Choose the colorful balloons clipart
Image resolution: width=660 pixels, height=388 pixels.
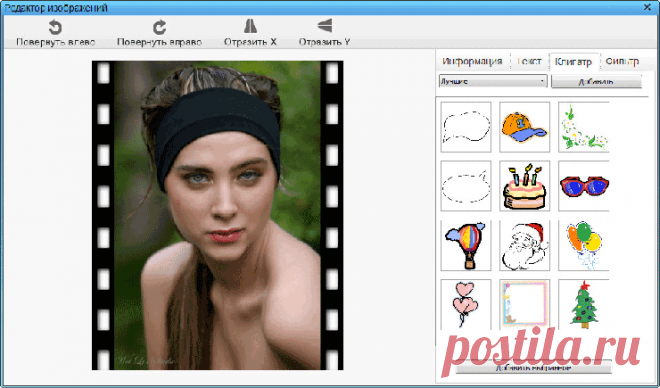click(583, 245)
